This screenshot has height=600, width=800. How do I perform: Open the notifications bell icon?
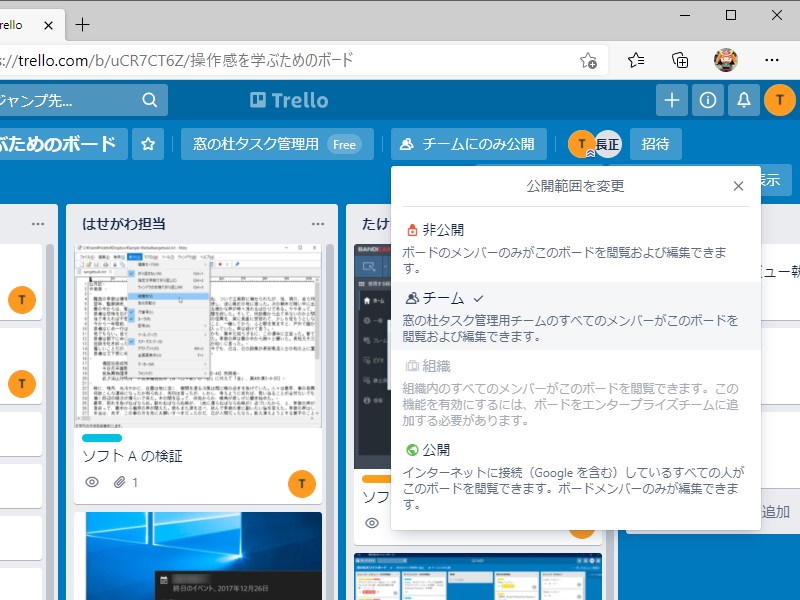(x=743, y=100)
